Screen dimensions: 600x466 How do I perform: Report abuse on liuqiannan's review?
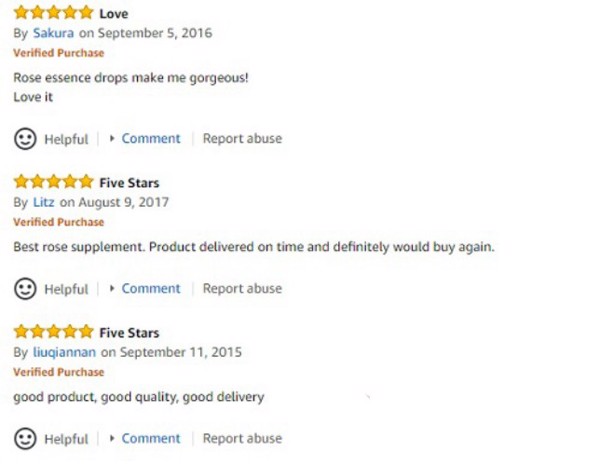coord(242,438)
